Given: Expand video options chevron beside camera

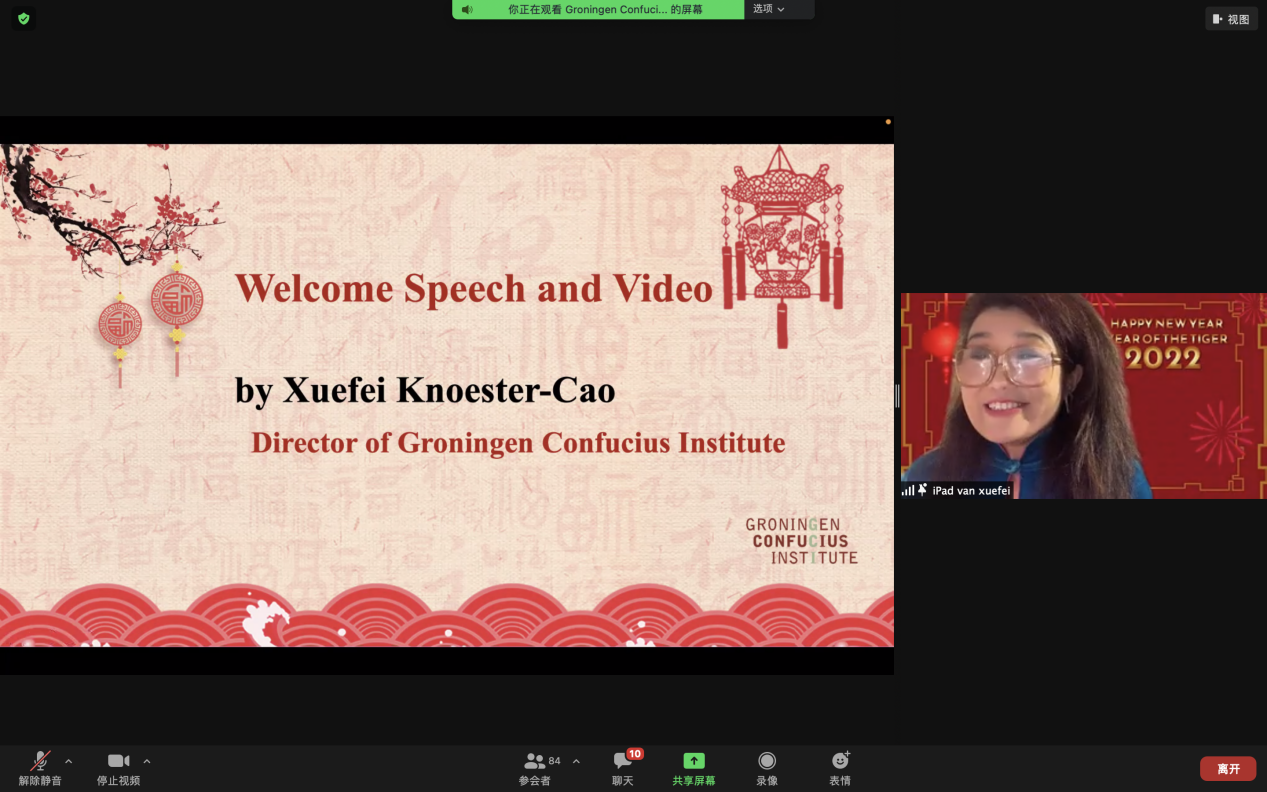Looking at the screenshot, I should pos(147,762).
